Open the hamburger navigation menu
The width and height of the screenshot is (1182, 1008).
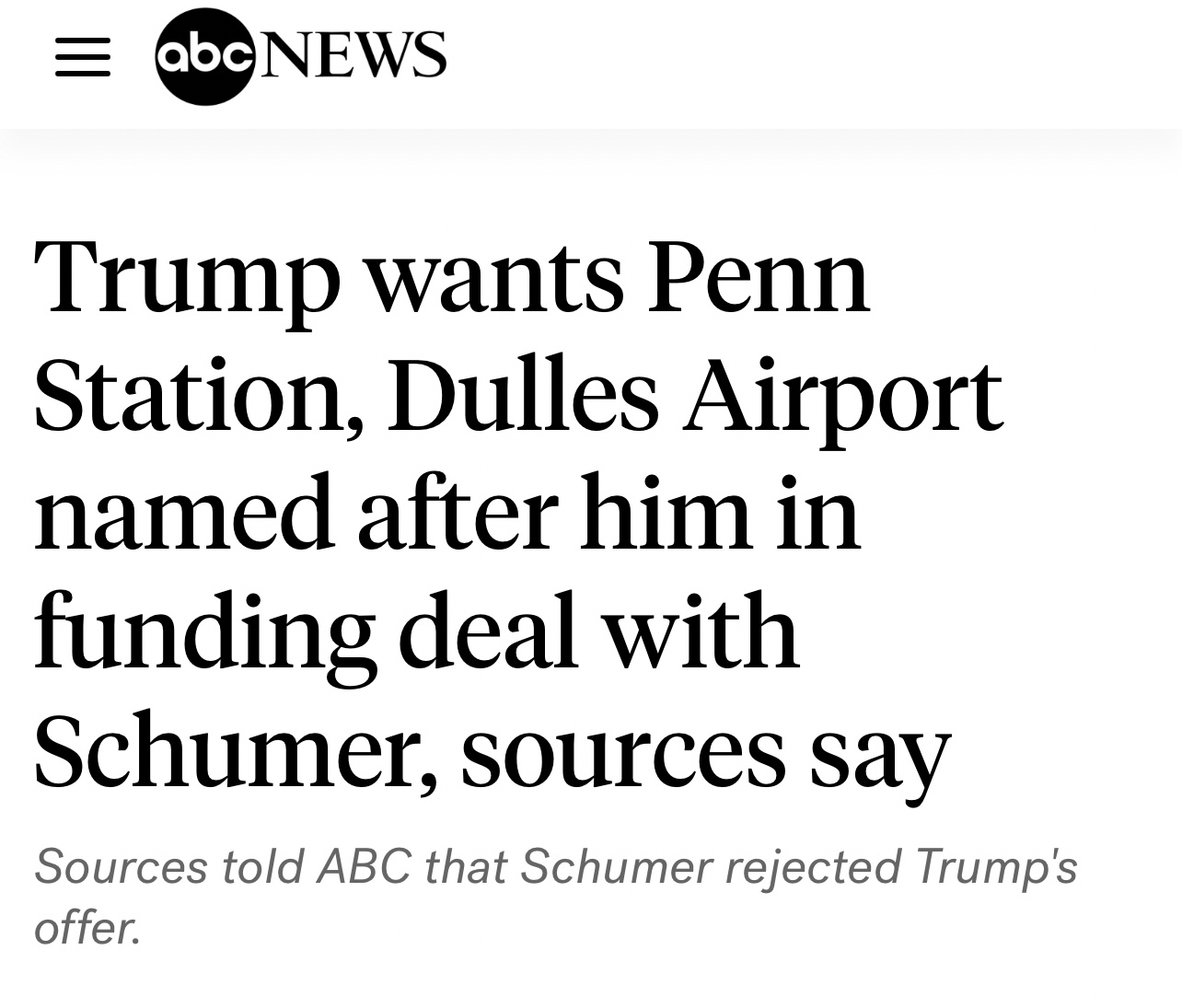click(x=83, y=57)
